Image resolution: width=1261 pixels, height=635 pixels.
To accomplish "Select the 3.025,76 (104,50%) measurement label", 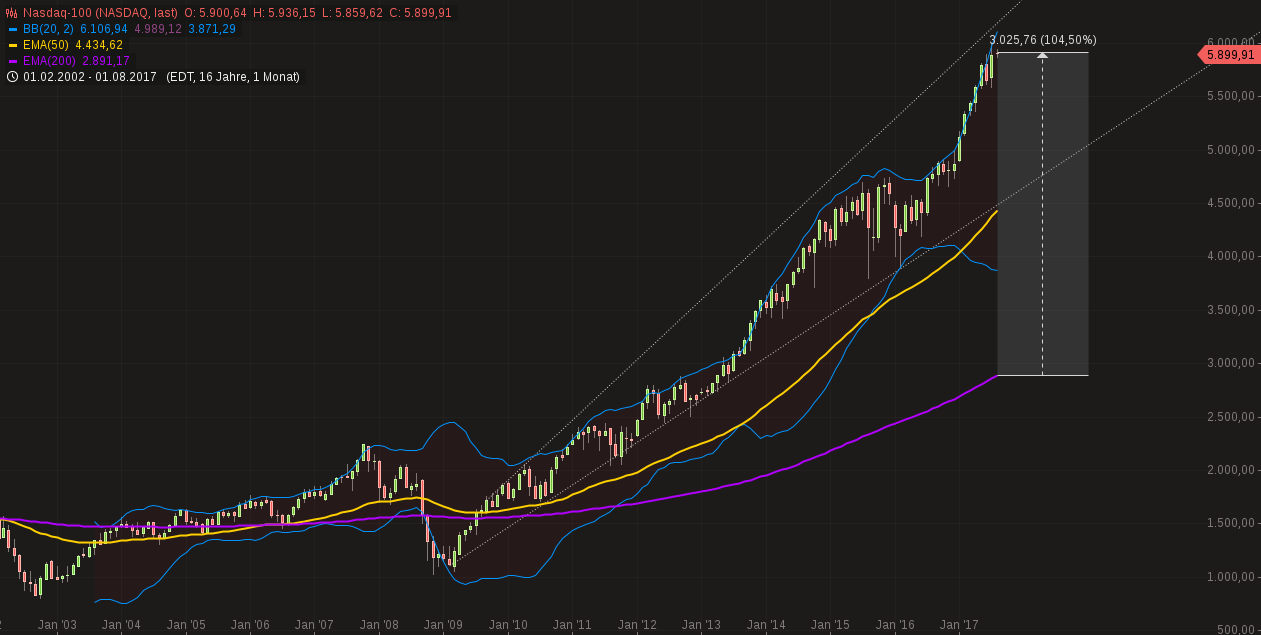I will (1044, 40).
